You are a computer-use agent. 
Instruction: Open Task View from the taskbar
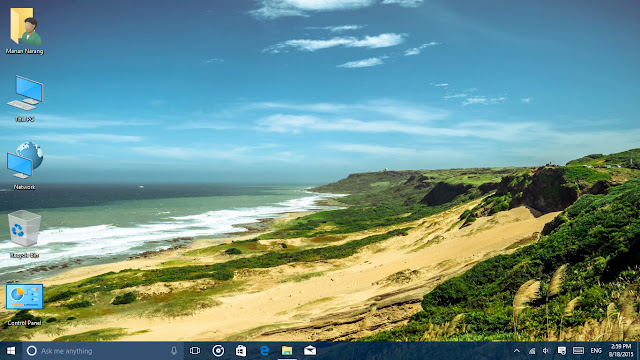[x=195, y=351]
